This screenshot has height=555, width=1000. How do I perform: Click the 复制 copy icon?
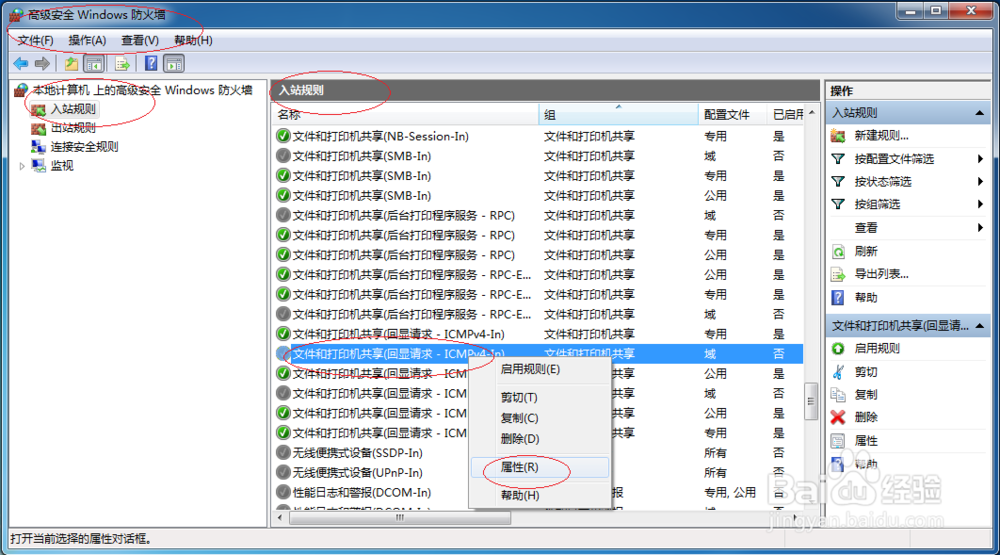tap(838, 395)
